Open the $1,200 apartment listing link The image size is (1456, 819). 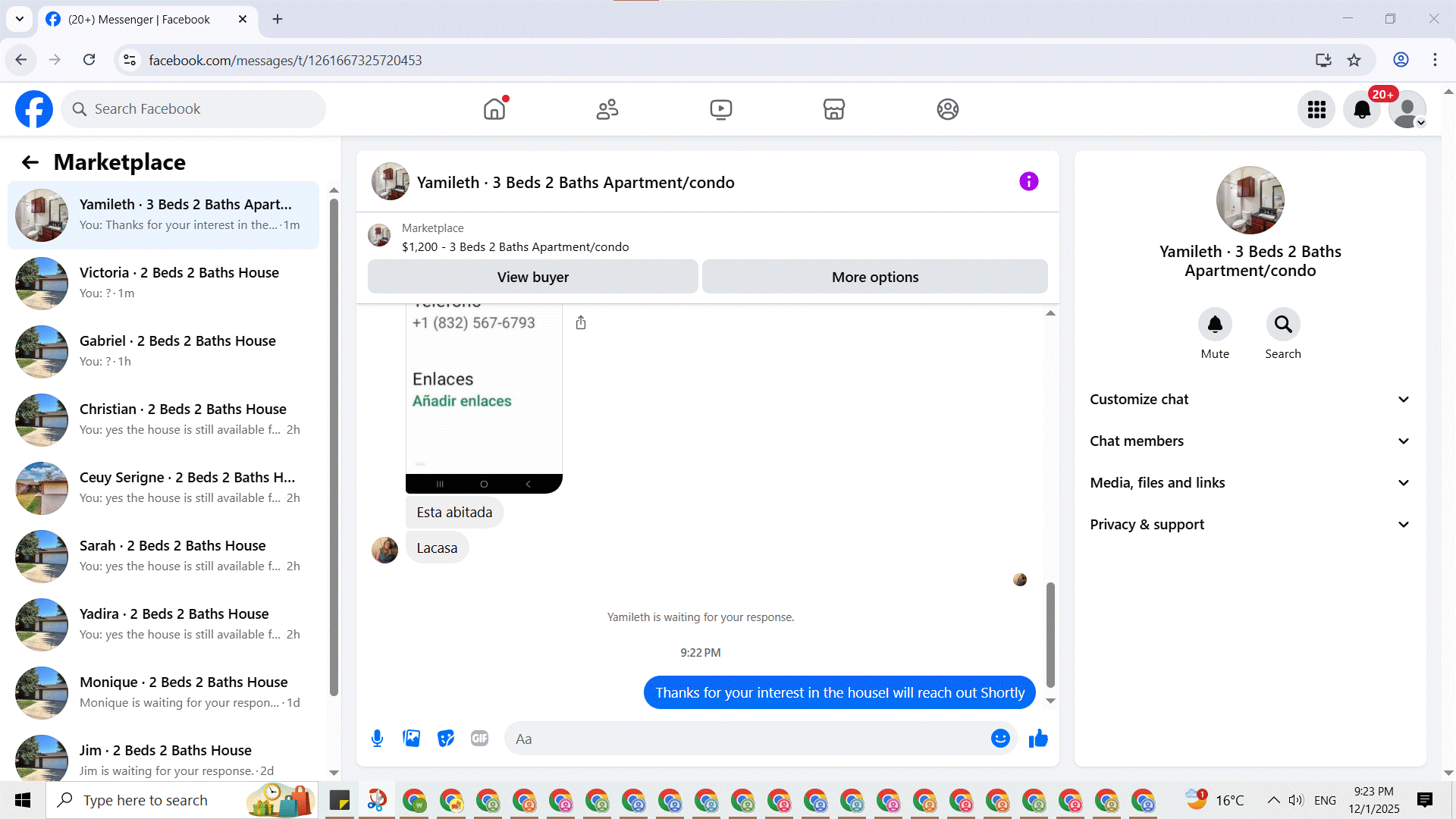(515, 246)
